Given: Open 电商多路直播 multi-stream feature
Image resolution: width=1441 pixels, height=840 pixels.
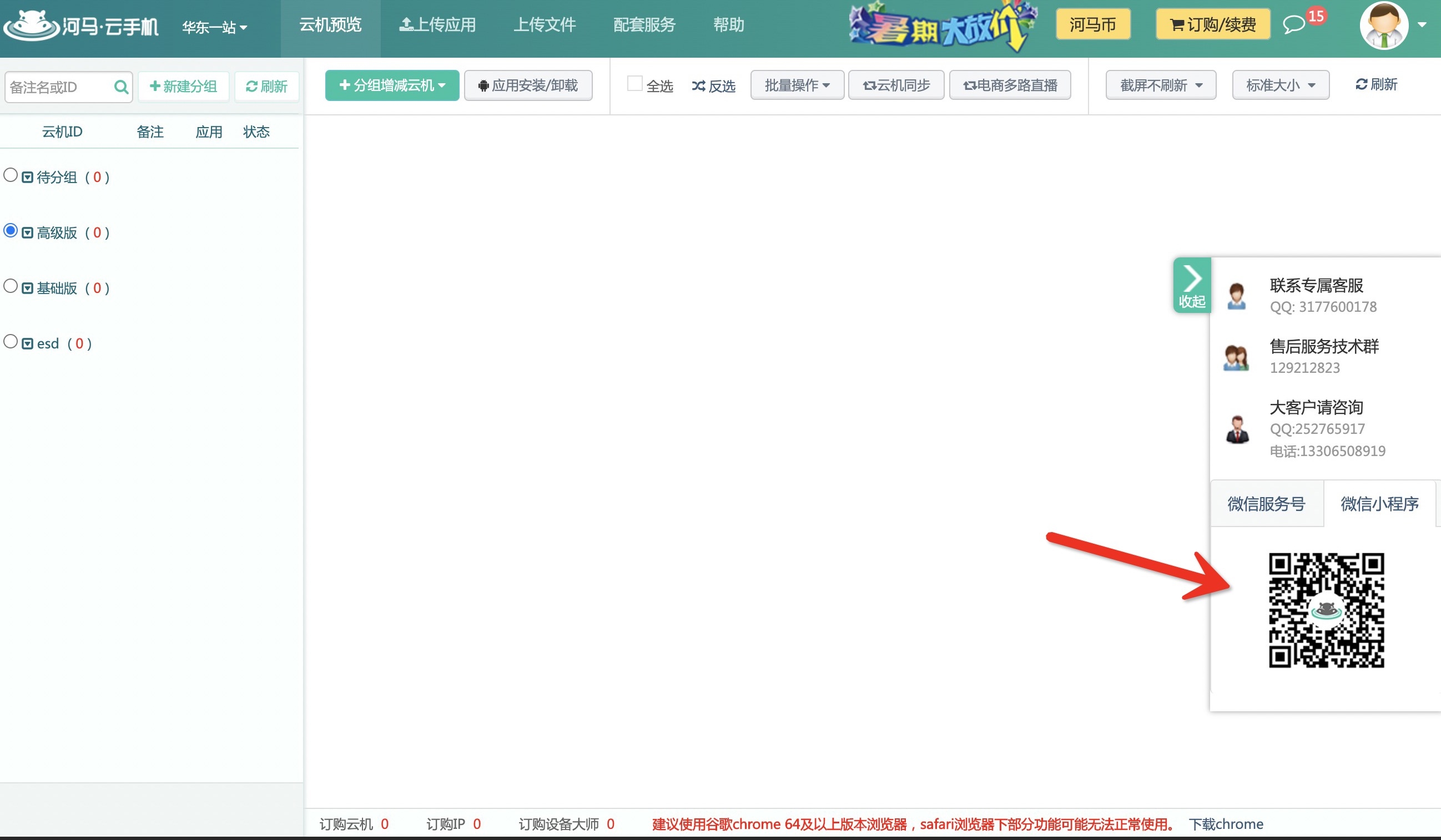Looking at the screenshot, I should coord(1010,84).
